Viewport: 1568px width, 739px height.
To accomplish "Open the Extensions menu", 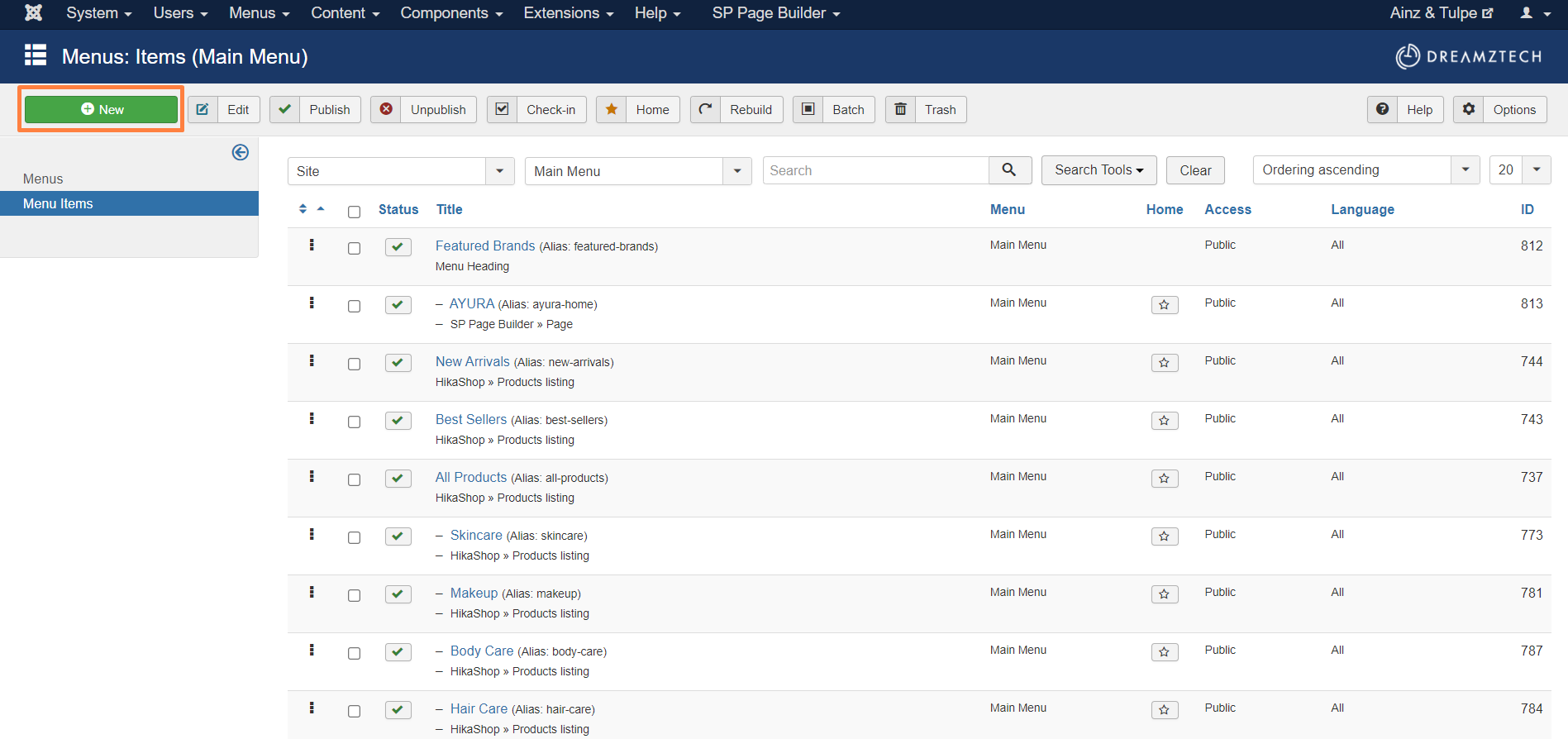I will [568, 13].
